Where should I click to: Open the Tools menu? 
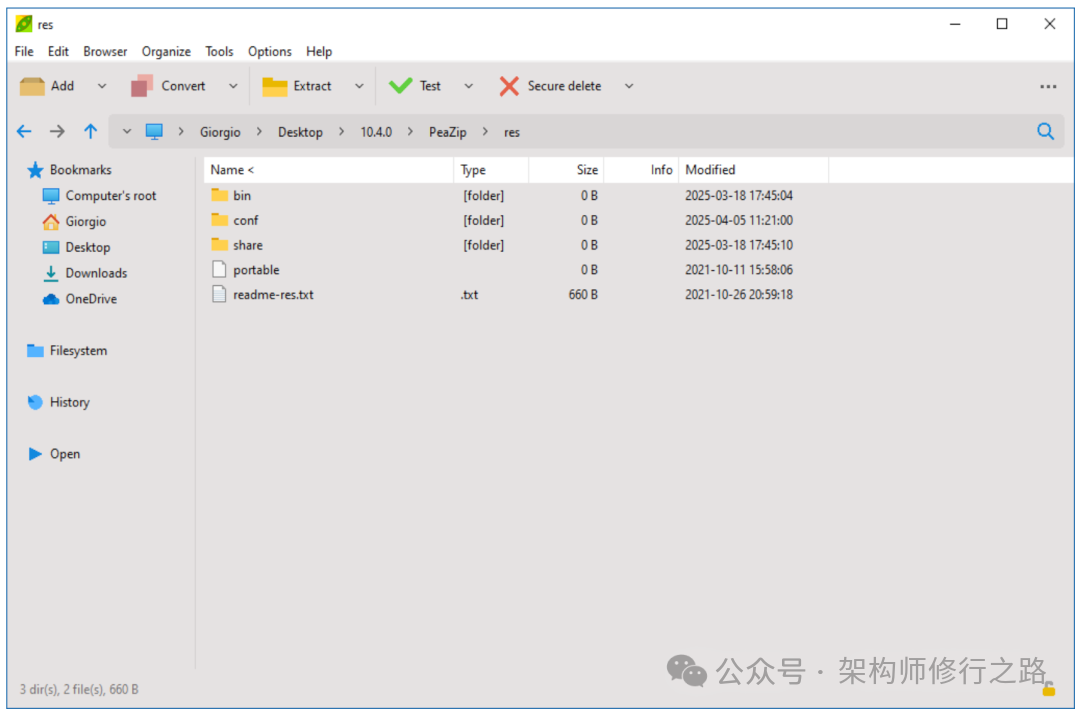[219, 52]
